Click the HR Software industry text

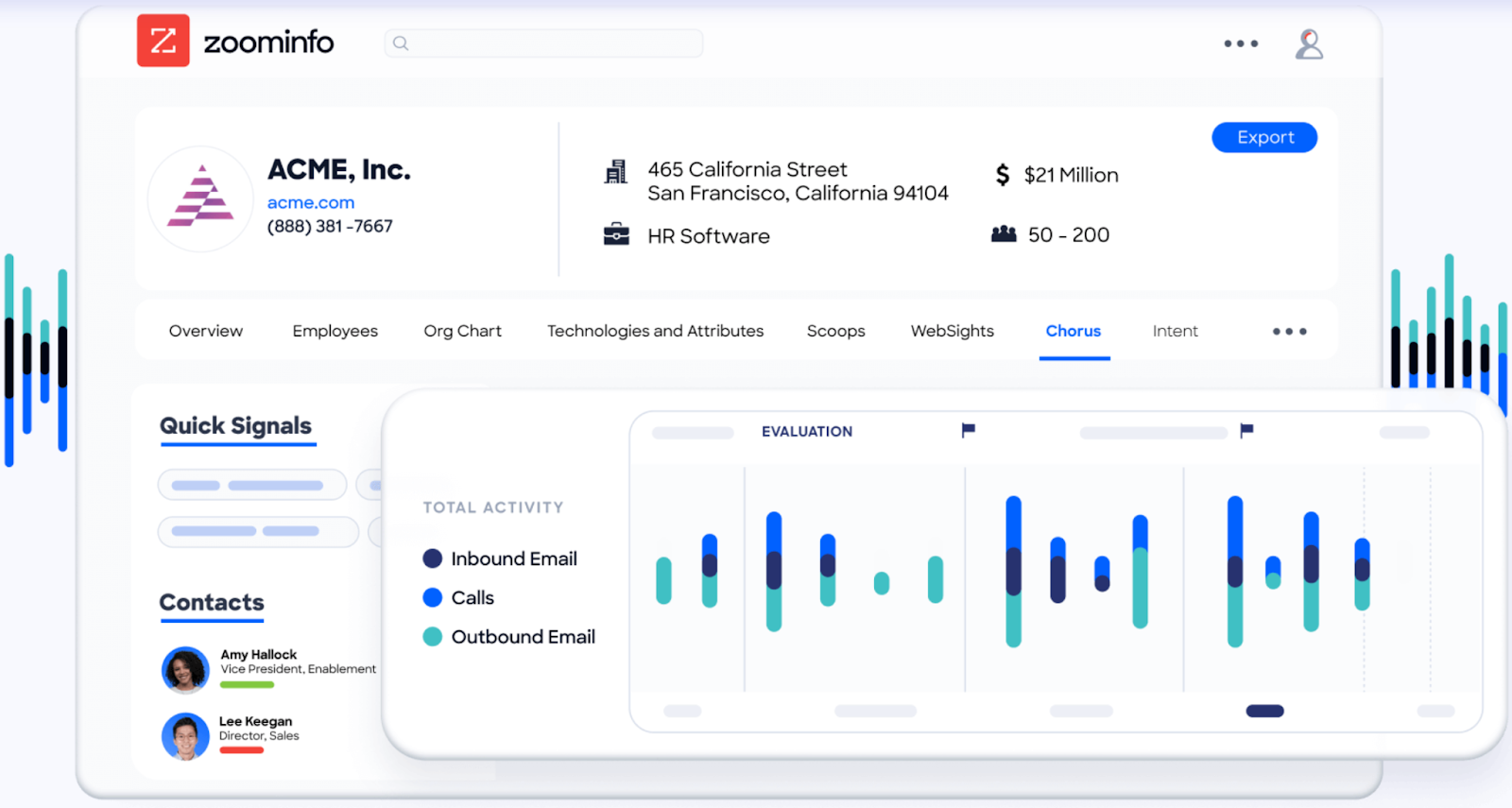[709, 236]
